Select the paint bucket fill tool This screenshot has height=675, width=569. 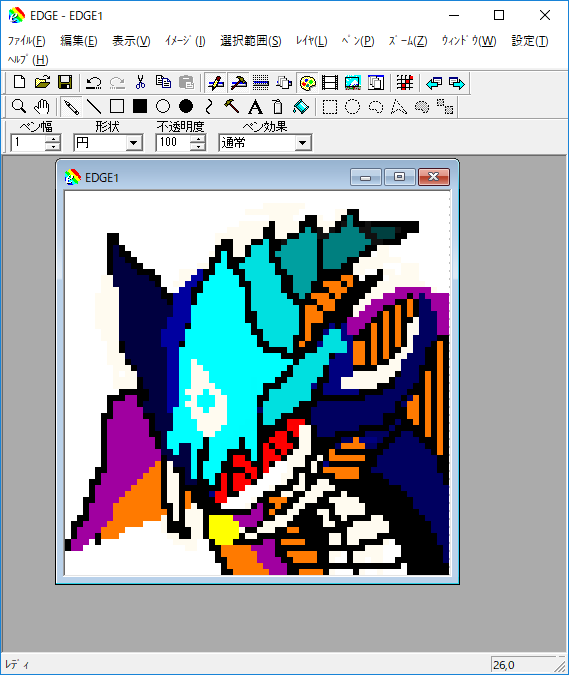(301, 106)
